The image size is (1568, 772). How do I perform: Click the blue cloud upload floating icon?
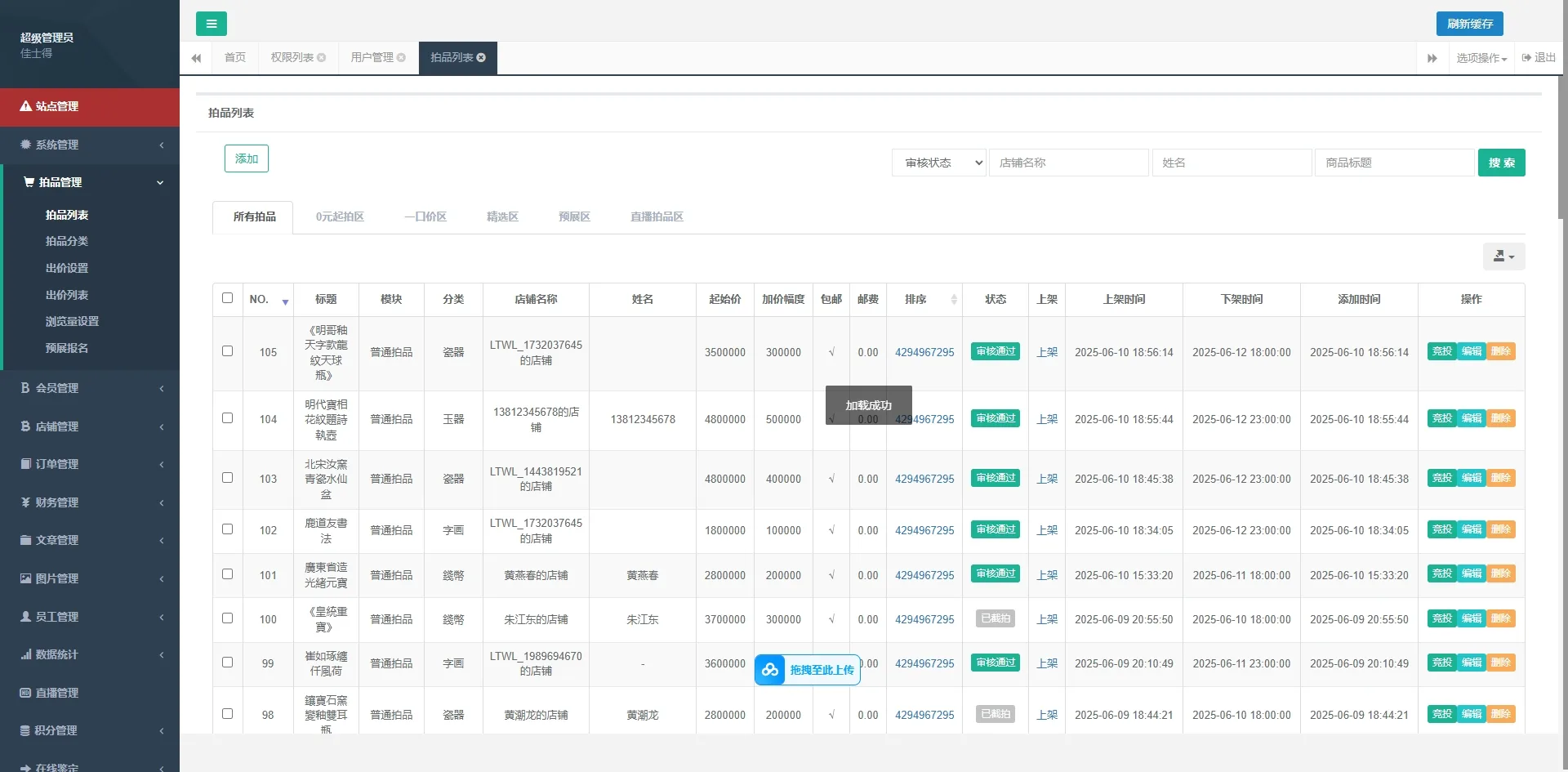tap(770, 670)
